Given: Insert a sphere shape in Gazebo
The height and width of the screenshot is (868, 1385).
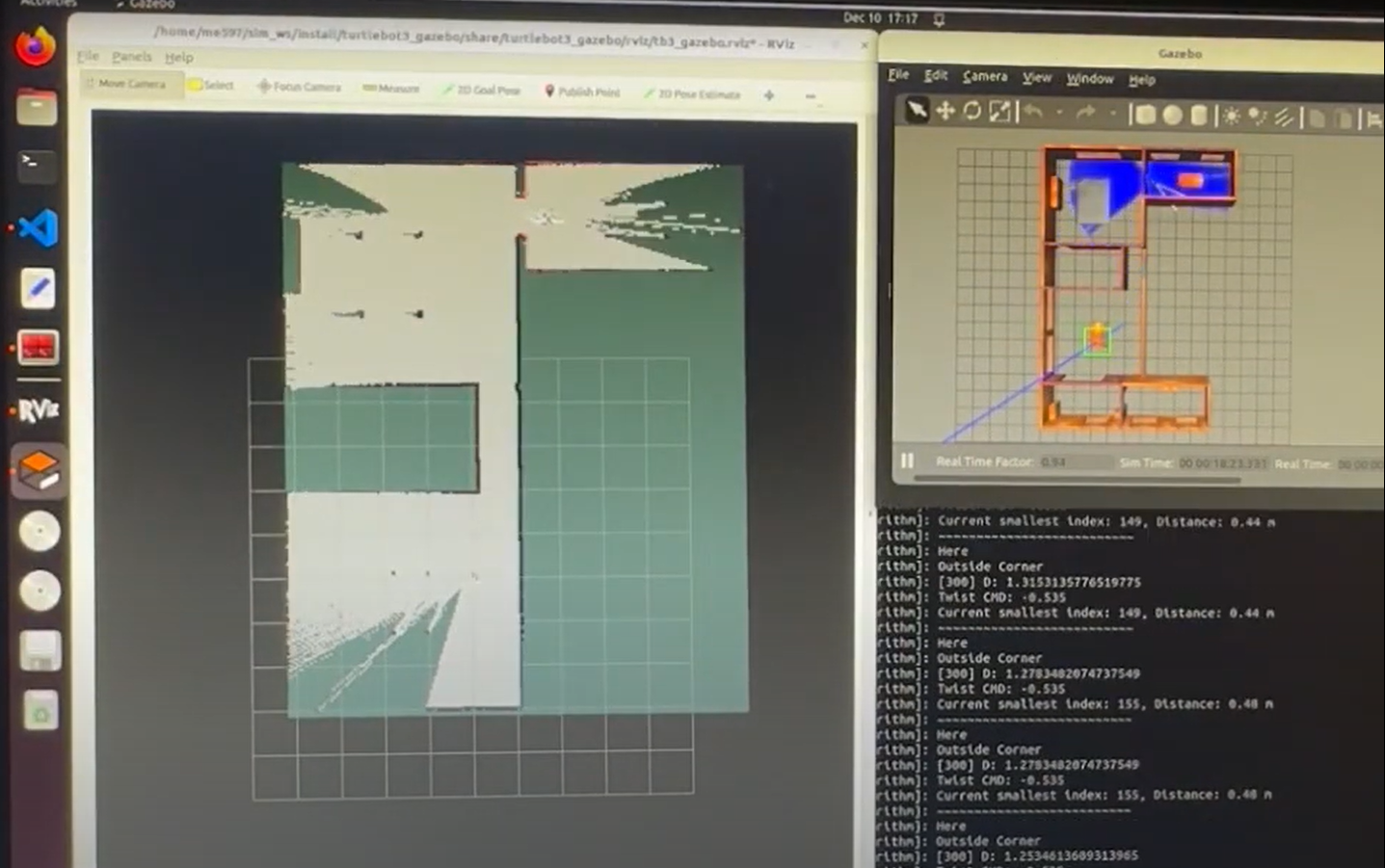Looking at the screenshot, I should (1172, 116).
